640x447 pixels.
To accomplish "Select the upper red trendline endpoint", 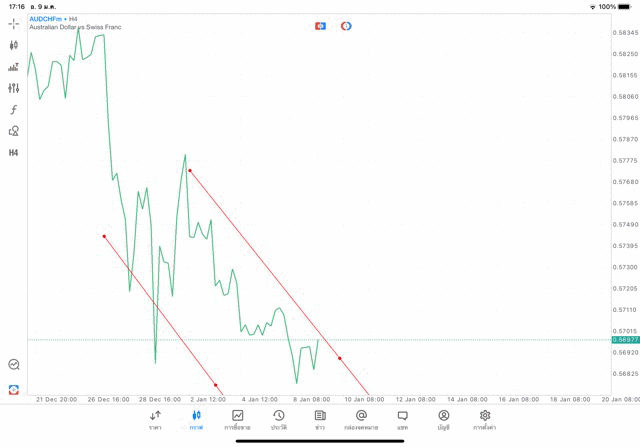I will coord(189,171).
